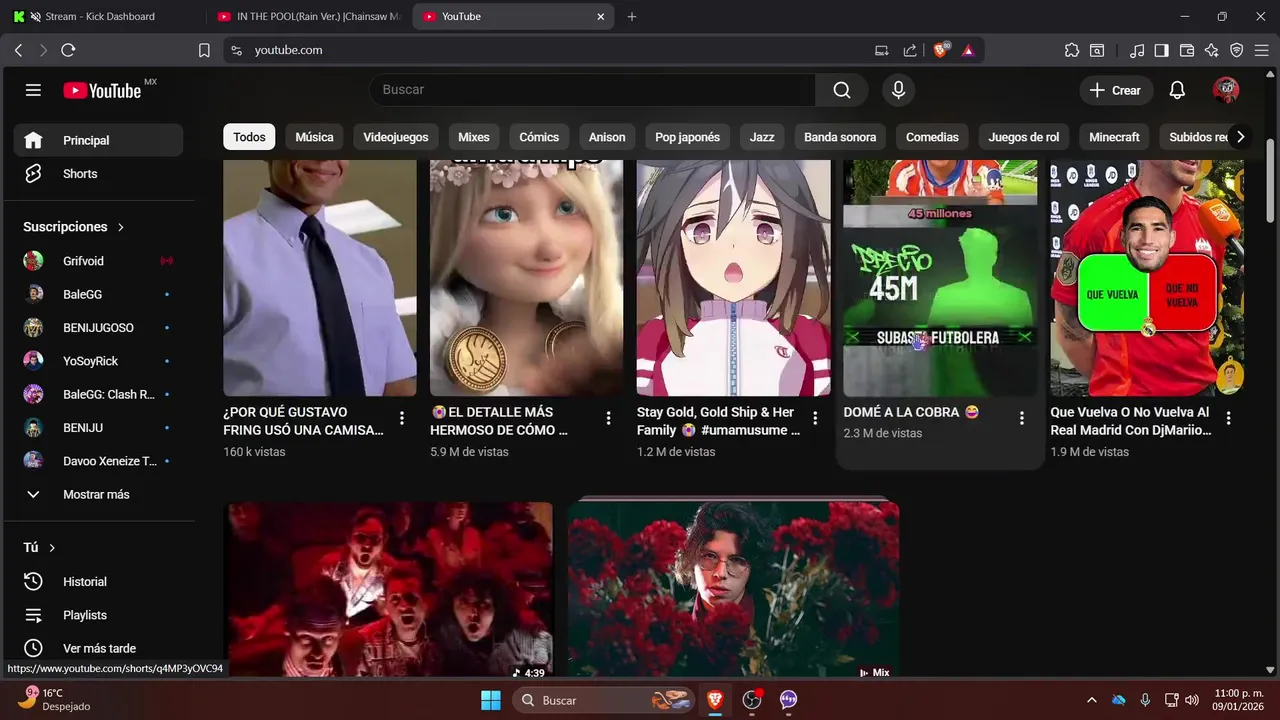This screenshot has height=720, width=1280.
Task: Click the YouTube Buscar search field
Action: coord(593,90)
